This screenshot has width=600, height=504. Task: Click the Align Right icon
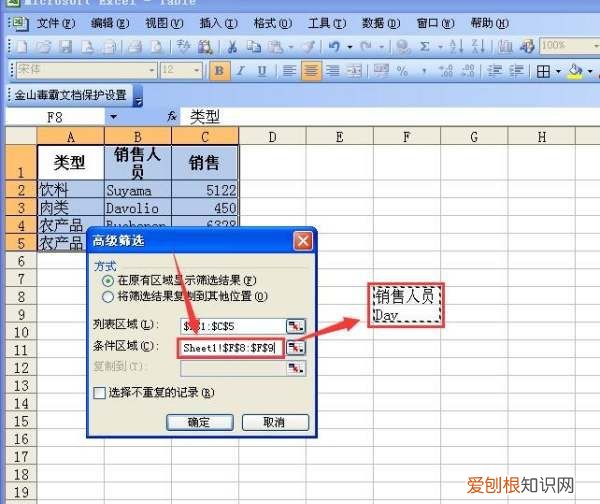(x=333, y=71)
